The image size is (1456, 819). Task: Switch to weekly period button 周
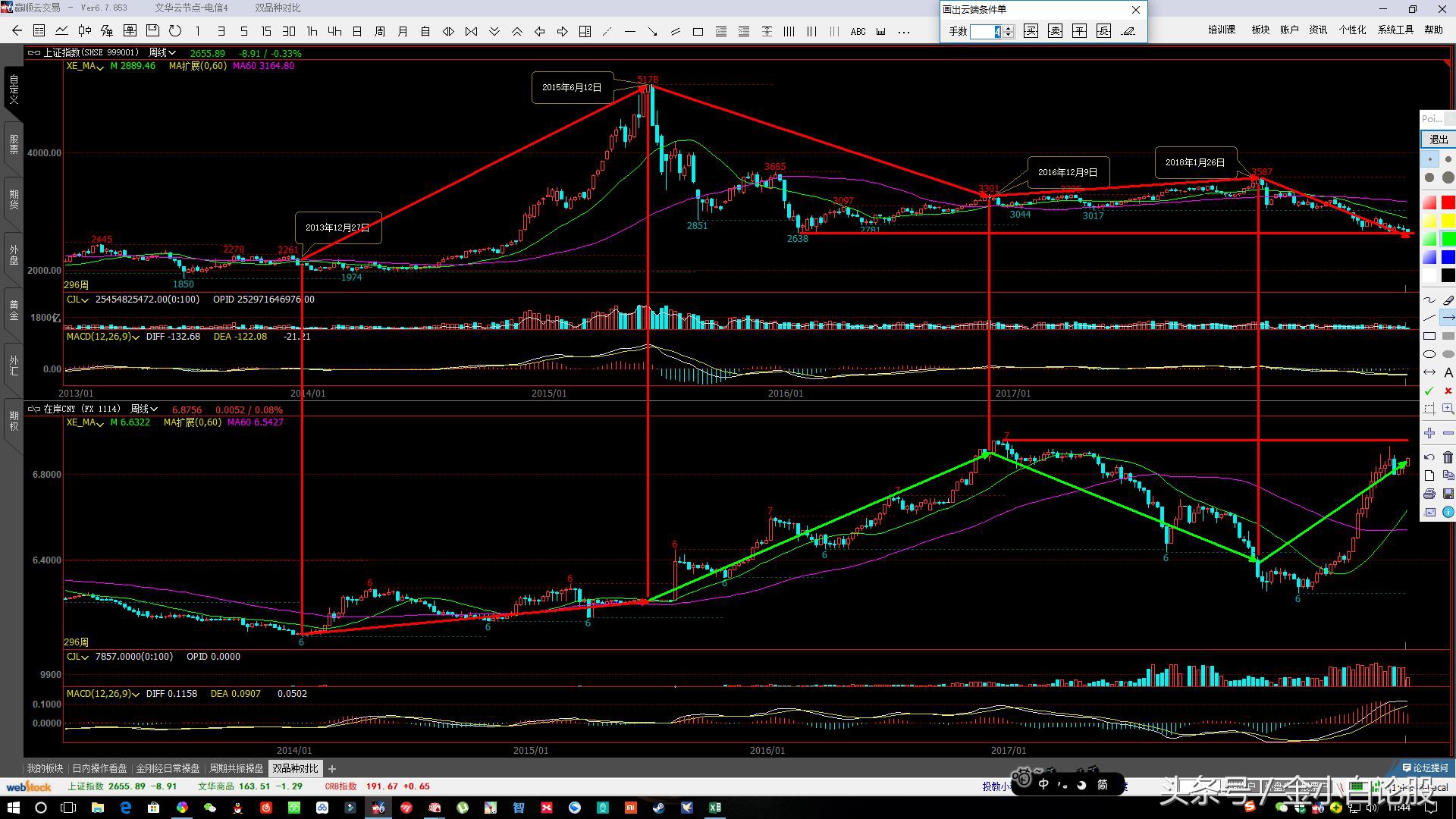click(380, 31)
